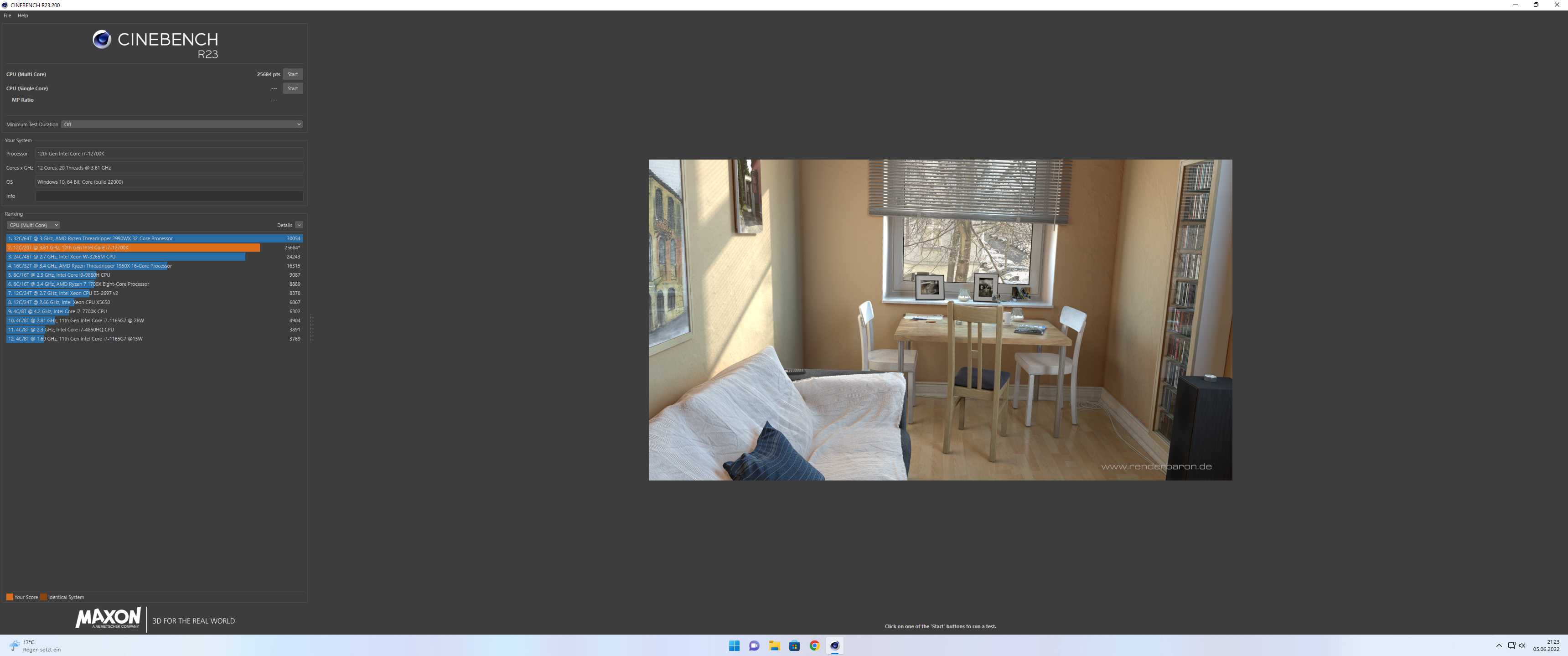Click the Info text field
Image resolution: width=1568 pixels, height=656 pixels.
click(169, 196)
